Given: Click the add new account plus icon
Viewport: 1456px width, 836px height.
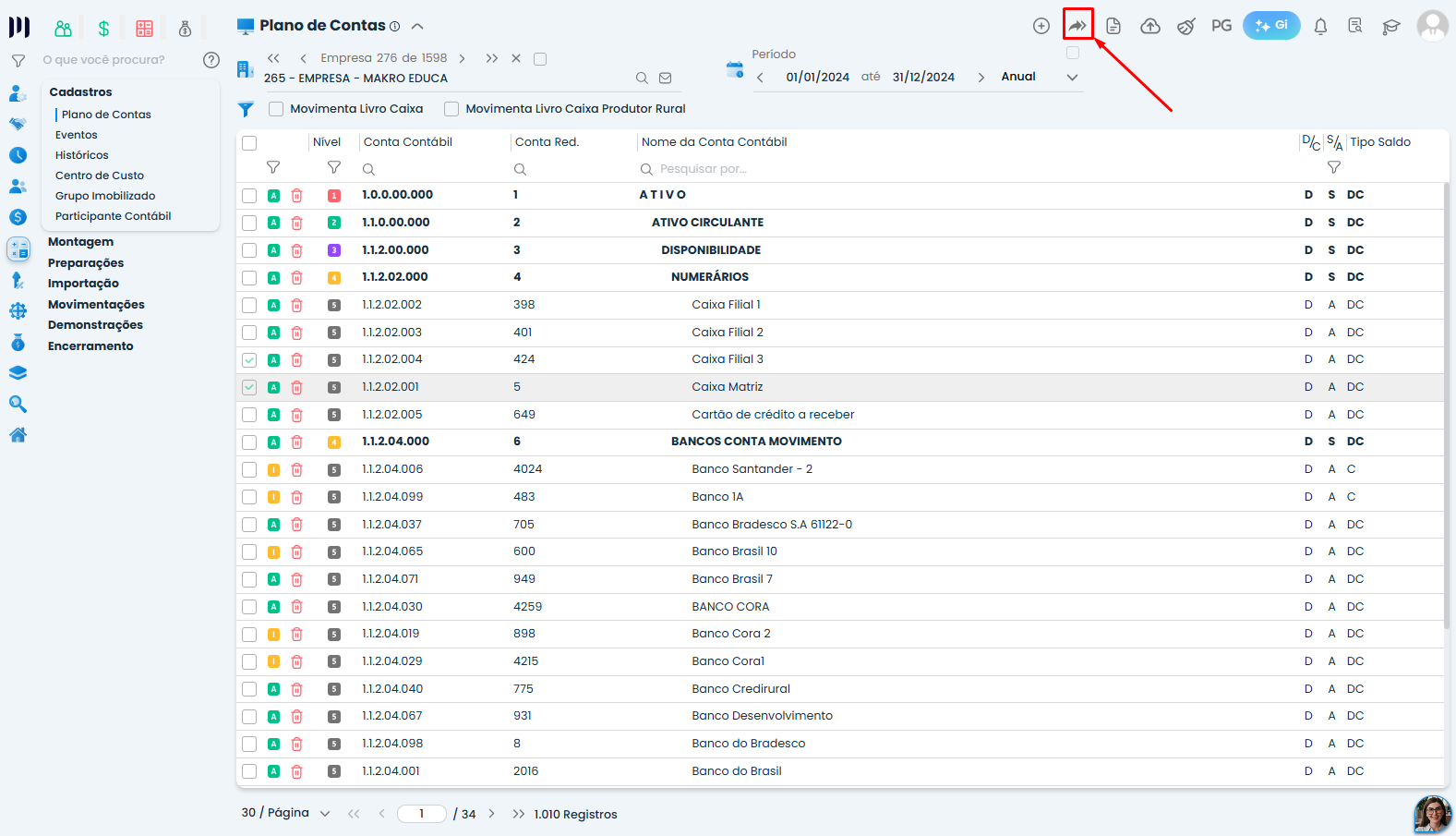Looking at the screenshot, I should click(1041, 26).
